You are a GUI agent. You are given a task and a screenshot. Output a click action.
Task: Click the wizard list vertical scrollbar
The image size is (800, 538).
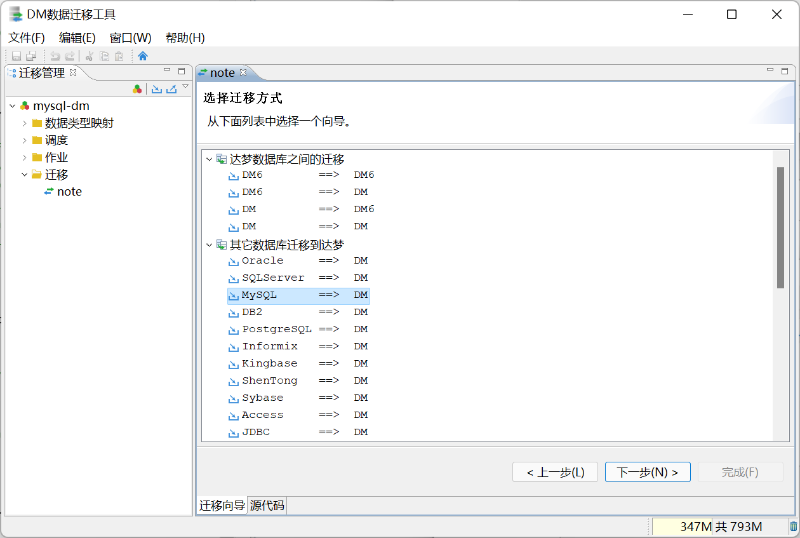click(780, 228)
